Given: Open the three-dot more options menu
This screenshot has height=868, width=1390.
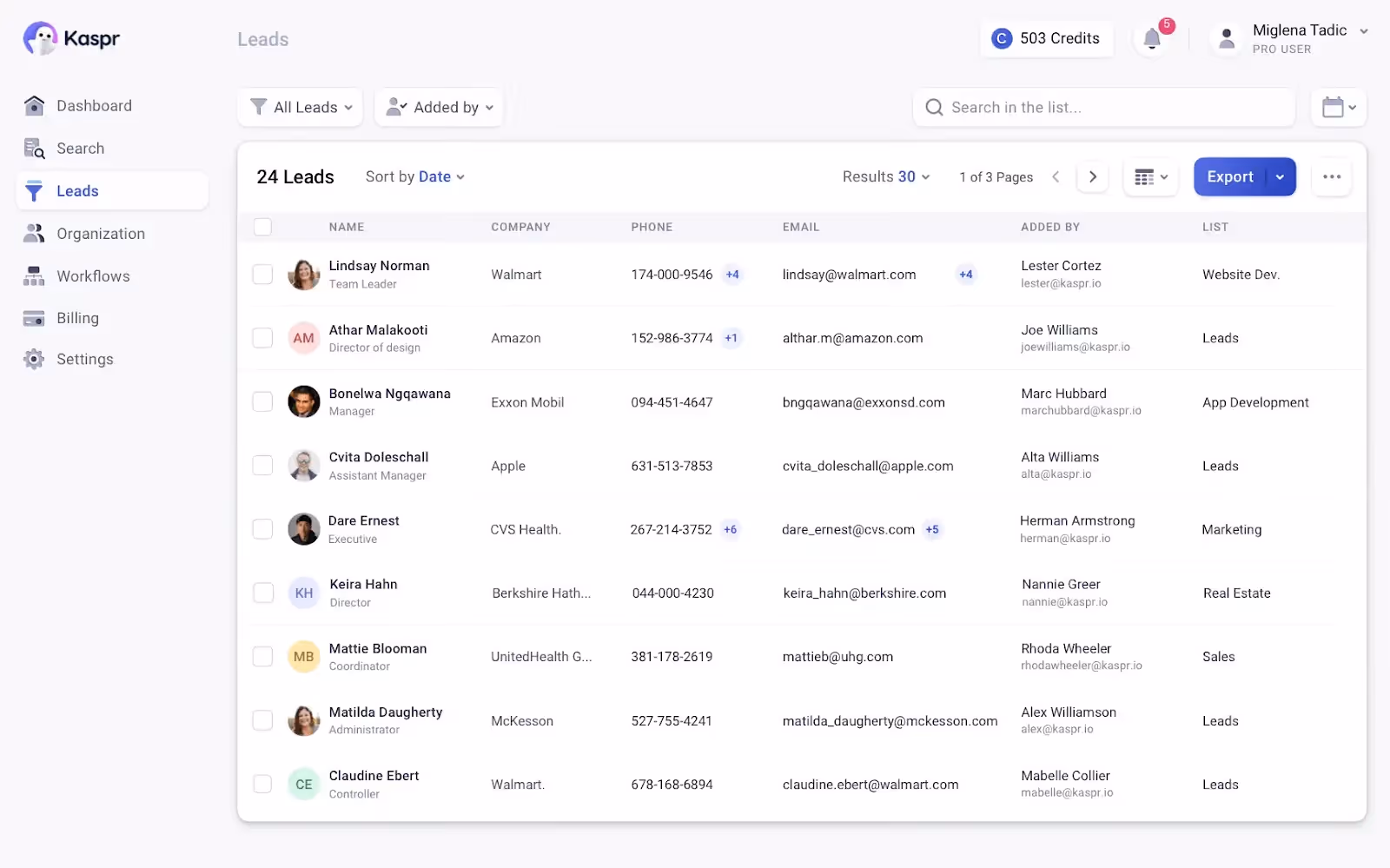Looking at the screenshot, I should (1331, 176).
